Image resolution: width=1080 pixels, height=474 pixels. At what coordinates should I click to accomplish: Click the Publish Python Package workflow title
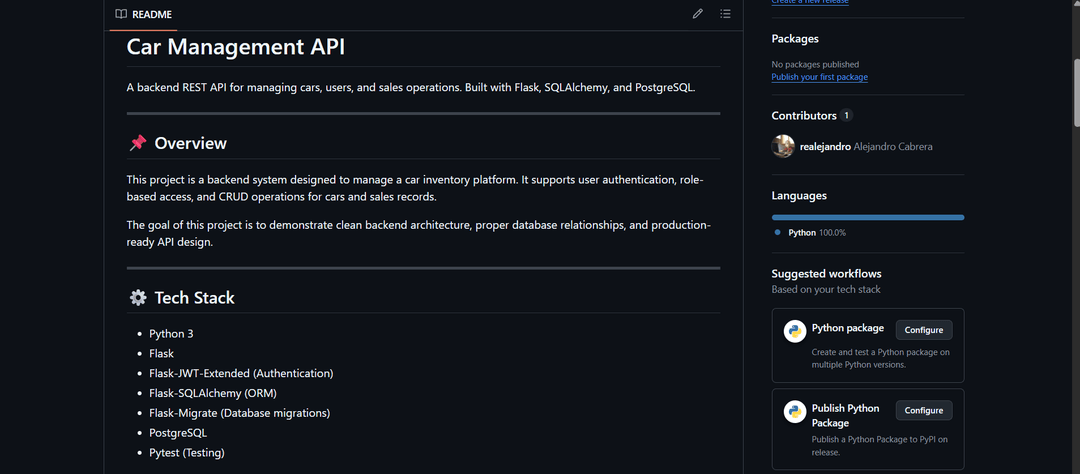[846, 415]
